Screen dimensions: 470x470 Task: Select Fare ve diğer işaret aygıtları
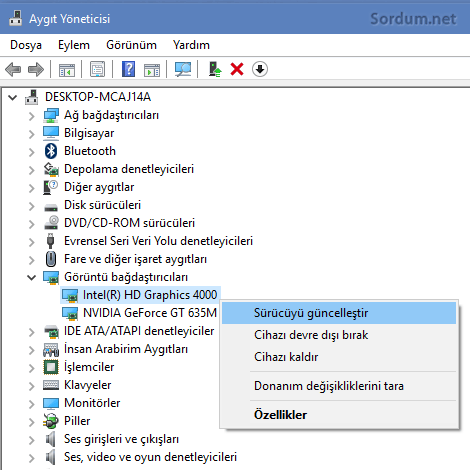pyautogui.click(x=135, y=259)
